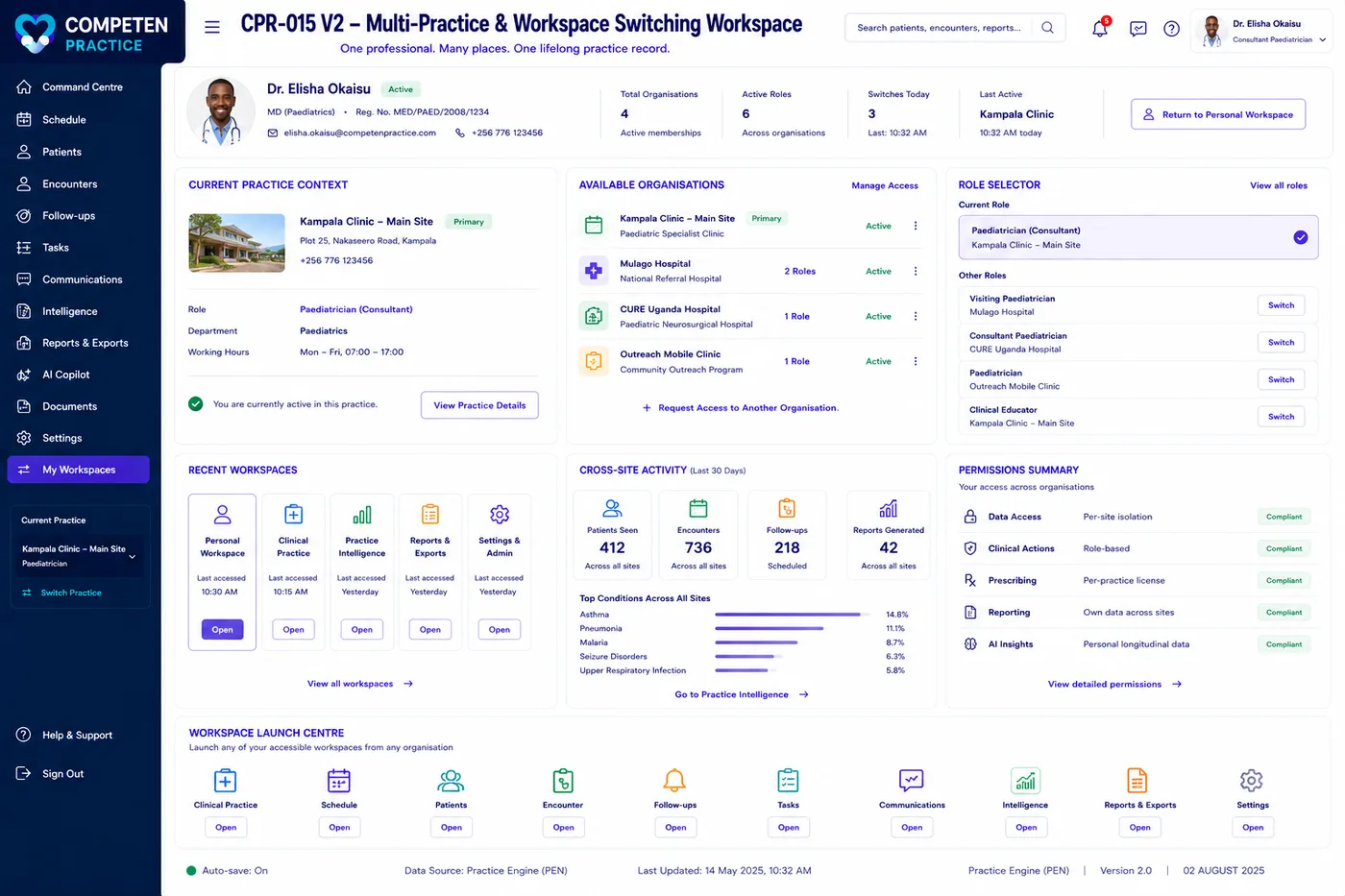Click Mulago Hospital organisation icon
The width and height of the screenshot is (1345, 896).
pos(594,271)
